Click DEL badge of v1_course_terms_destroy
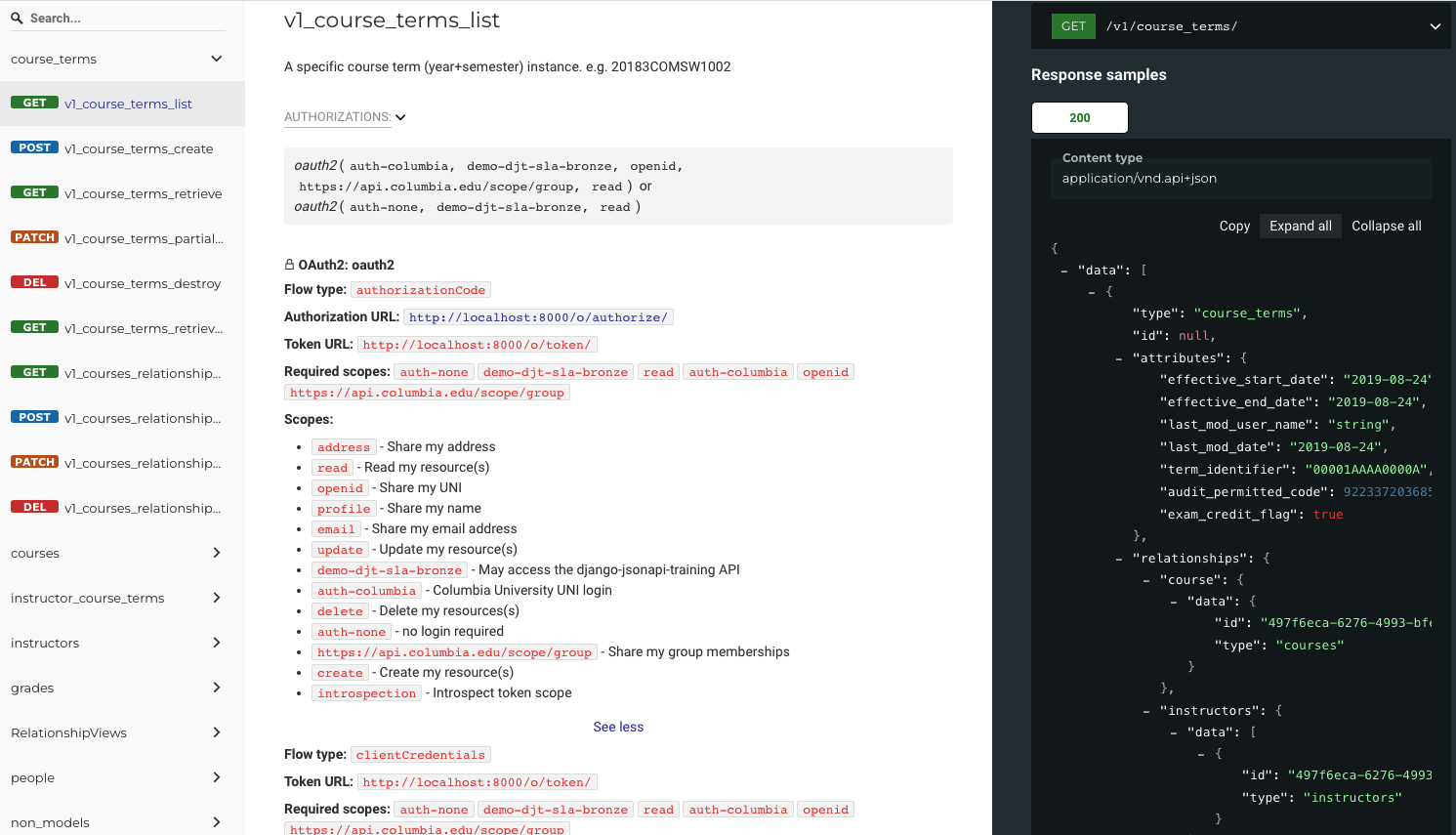1456x835 pixels. point(34,282)
